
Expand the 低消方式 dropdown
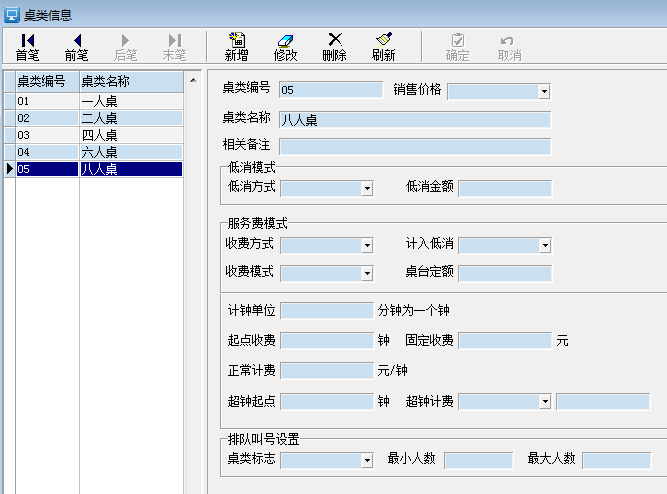click(367, 188)
